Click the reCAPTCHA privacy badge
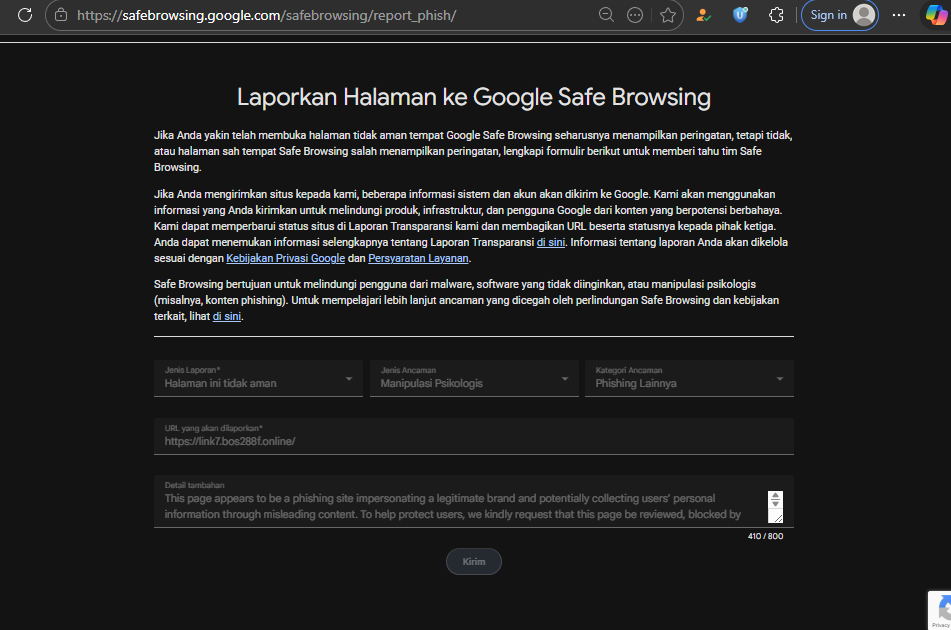The height and width of the screenshot is (630, 951). (x=939, y=610)
